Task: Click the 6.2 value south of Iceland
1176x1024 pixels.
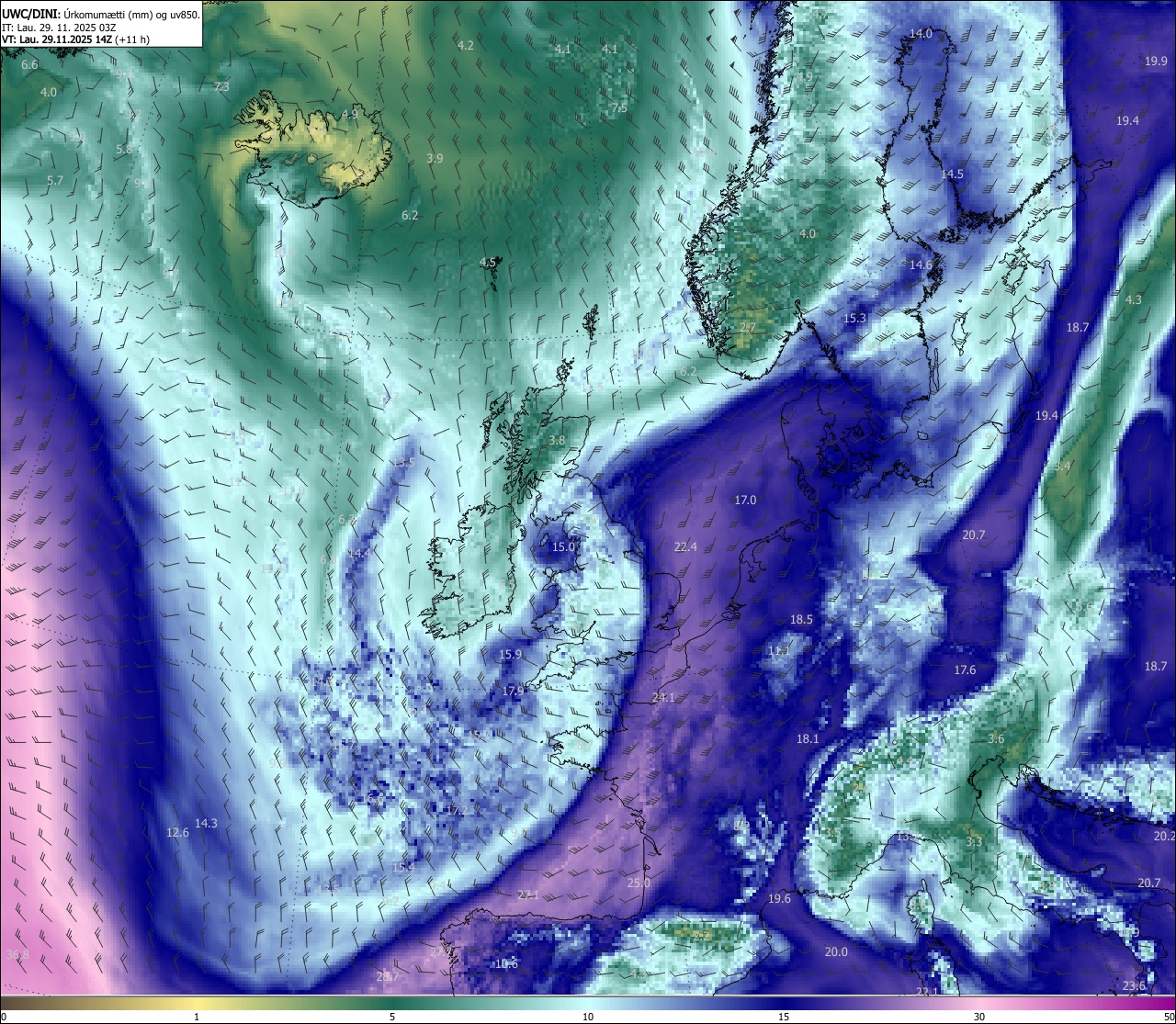Action: point(410,215)
